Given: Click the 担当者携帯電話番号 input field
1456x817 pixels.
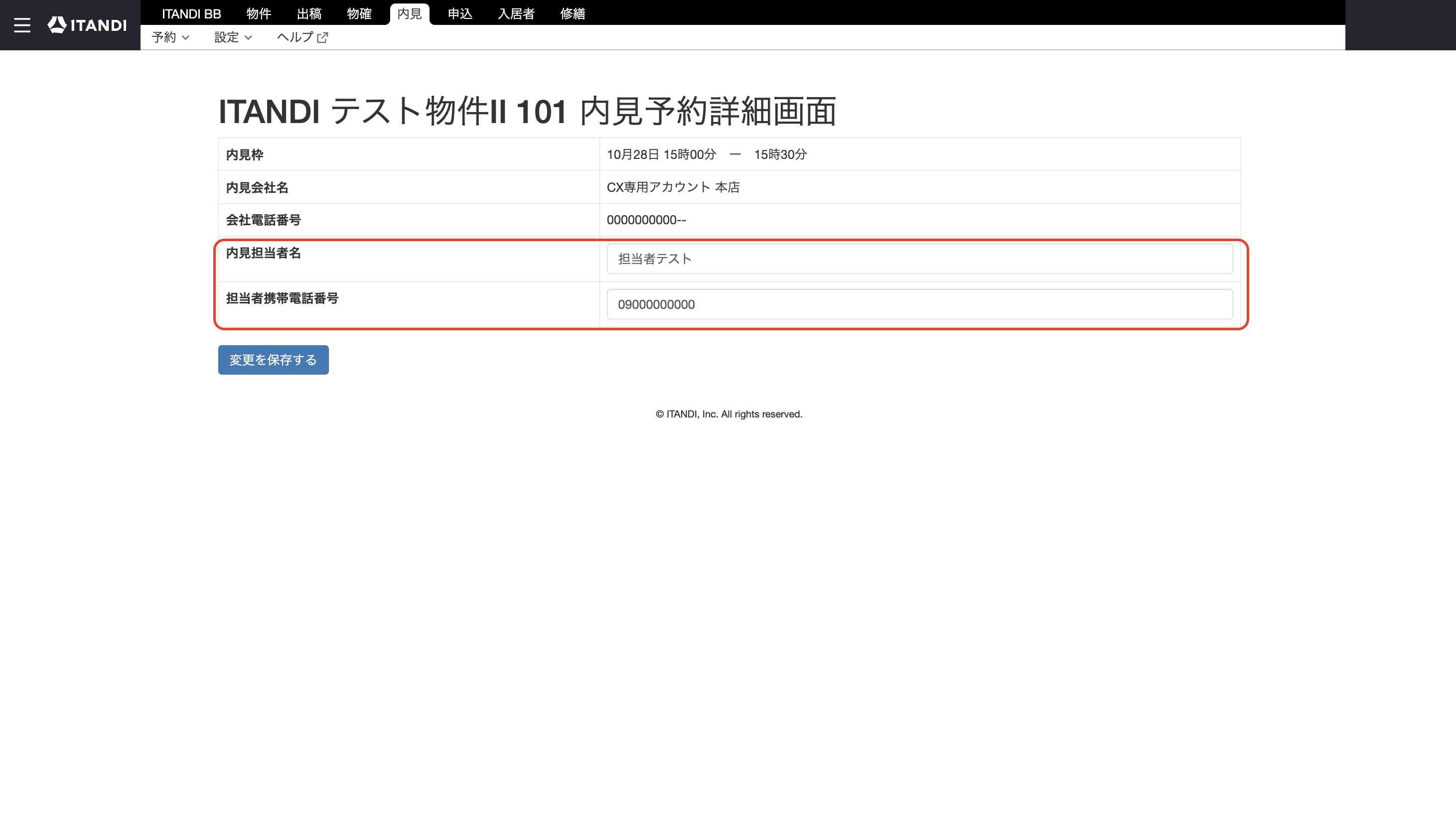Looking at the screenshot, I should (x=920, y=304).
